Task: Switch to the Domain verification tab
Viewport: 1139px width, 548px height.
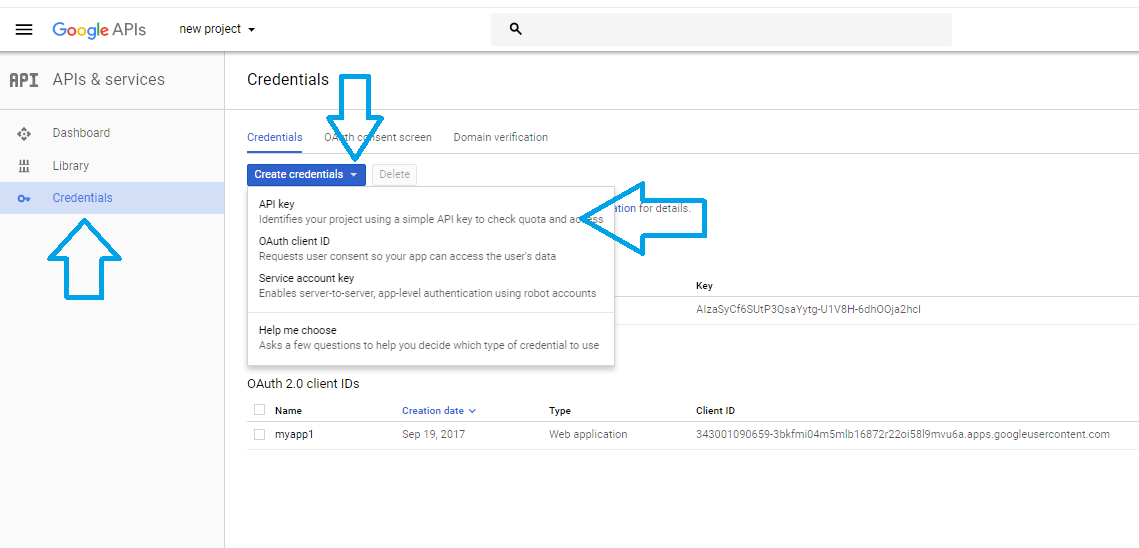Action: tap(500, 137)
